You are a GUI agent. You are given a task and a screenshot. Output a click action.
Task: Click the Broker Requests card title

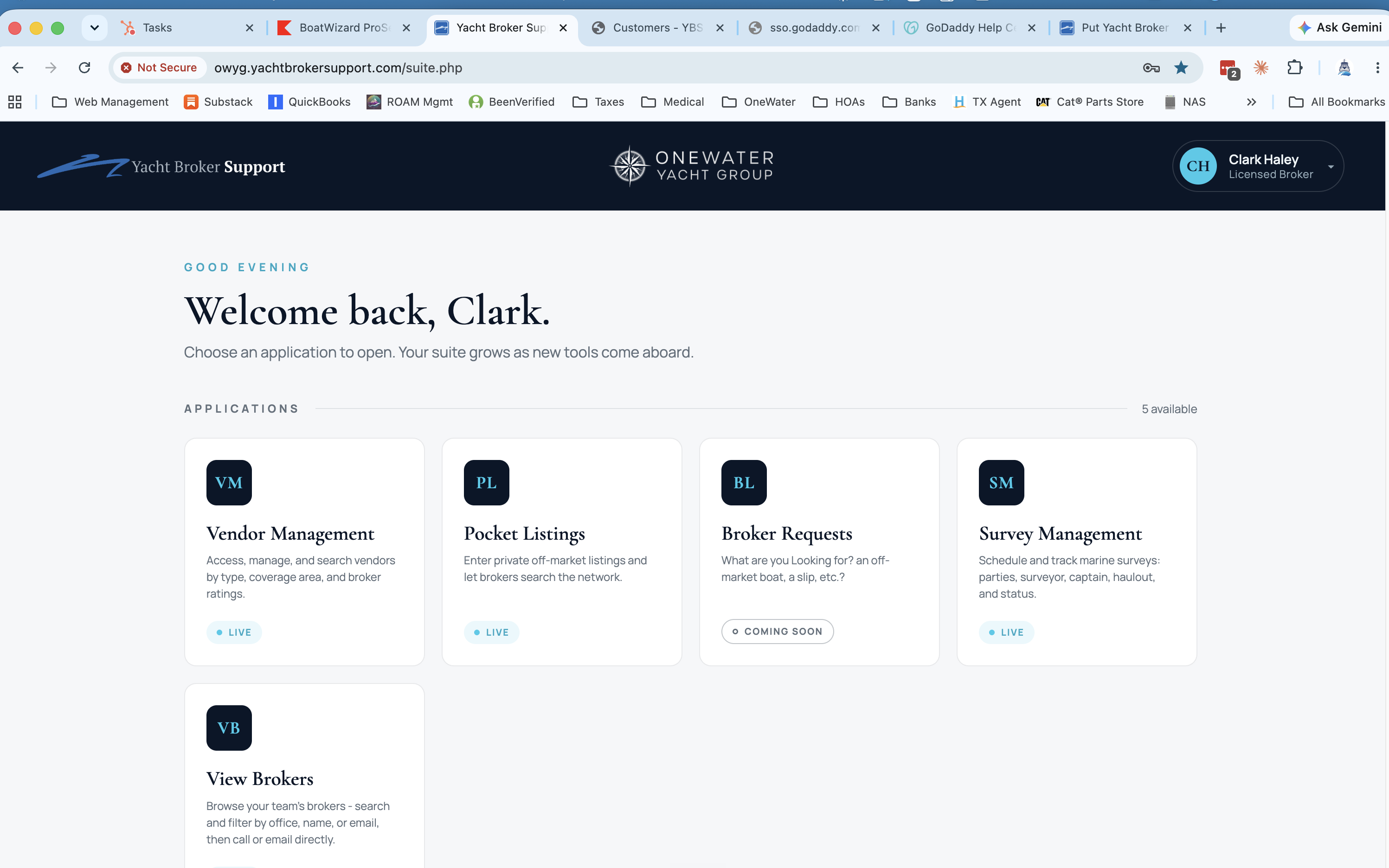(x=787, y=534)
